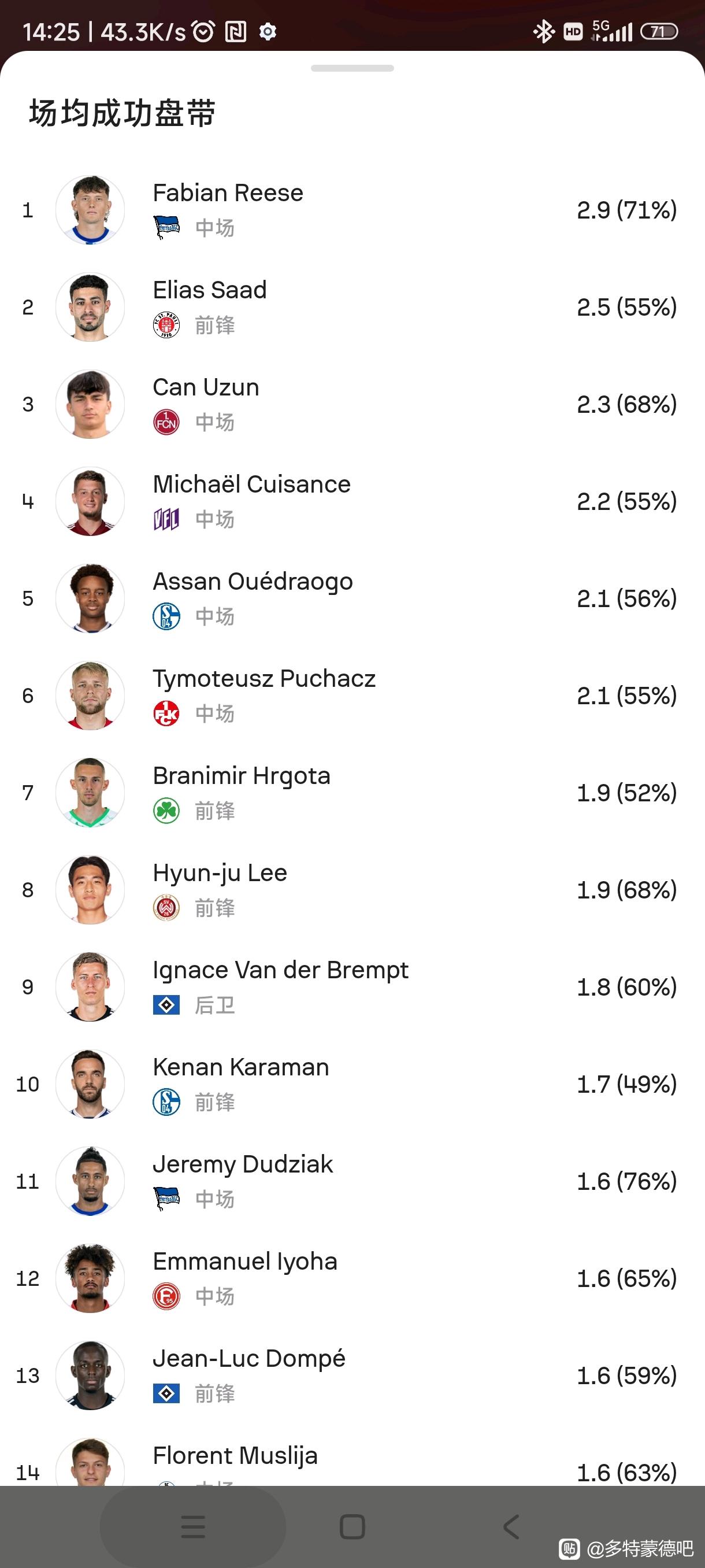Tap the Android home square button
This screenshot has height=1568, width=705.
click(352, 1526)
